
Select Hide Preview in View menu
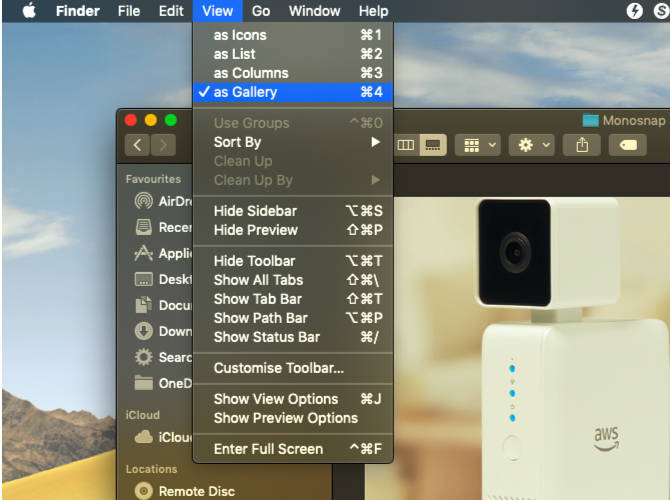coord(293,230)
